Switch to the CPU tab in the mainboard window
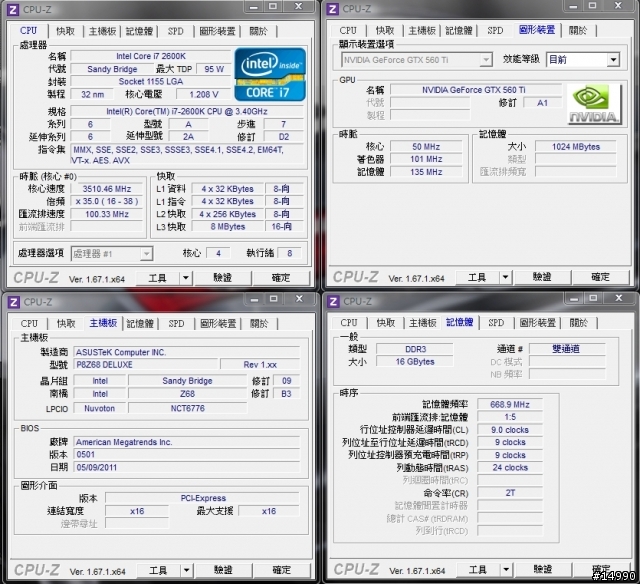 tap(29, 324)
